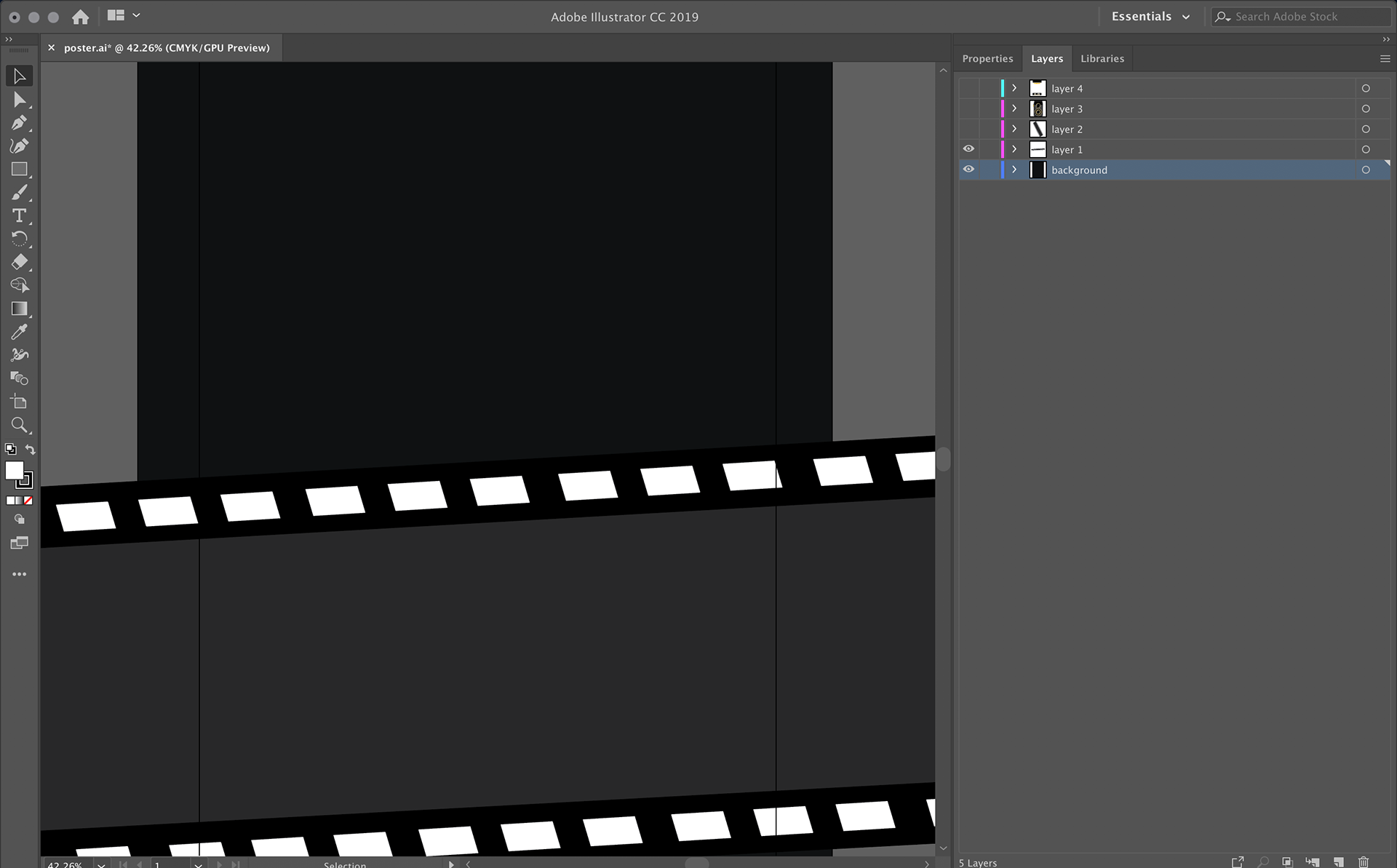Viewport: 1397px width, 868px height.
Task: Select the Eraser tool
Action: tap(20, 262)
